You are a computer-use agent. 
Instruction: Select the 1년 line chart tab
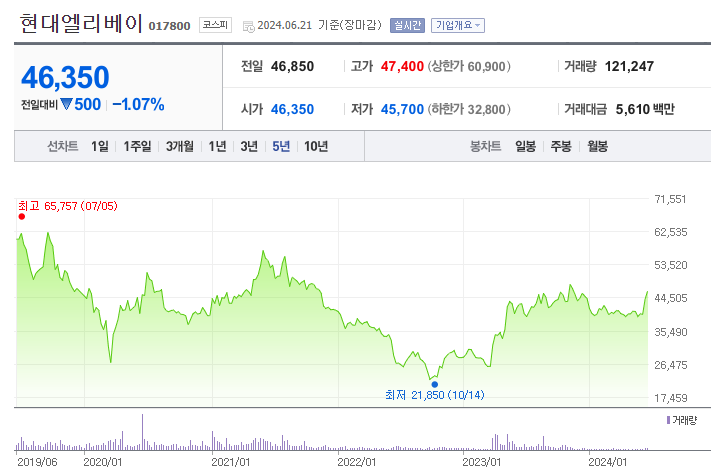tap(217, 146)
